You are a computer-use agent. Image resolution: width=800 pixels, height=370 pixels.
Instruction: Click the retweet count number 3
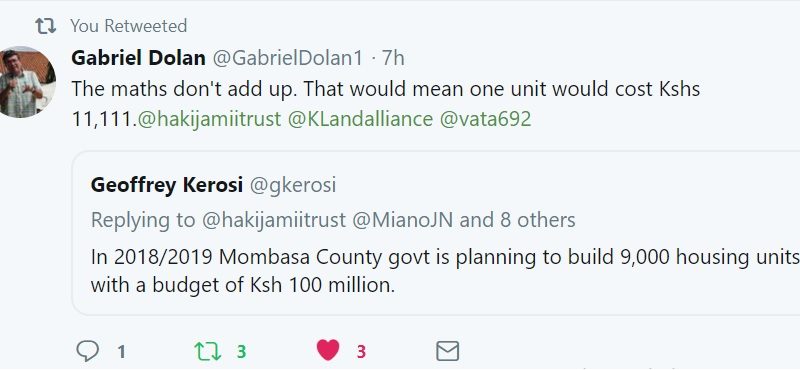pos(241,352)
